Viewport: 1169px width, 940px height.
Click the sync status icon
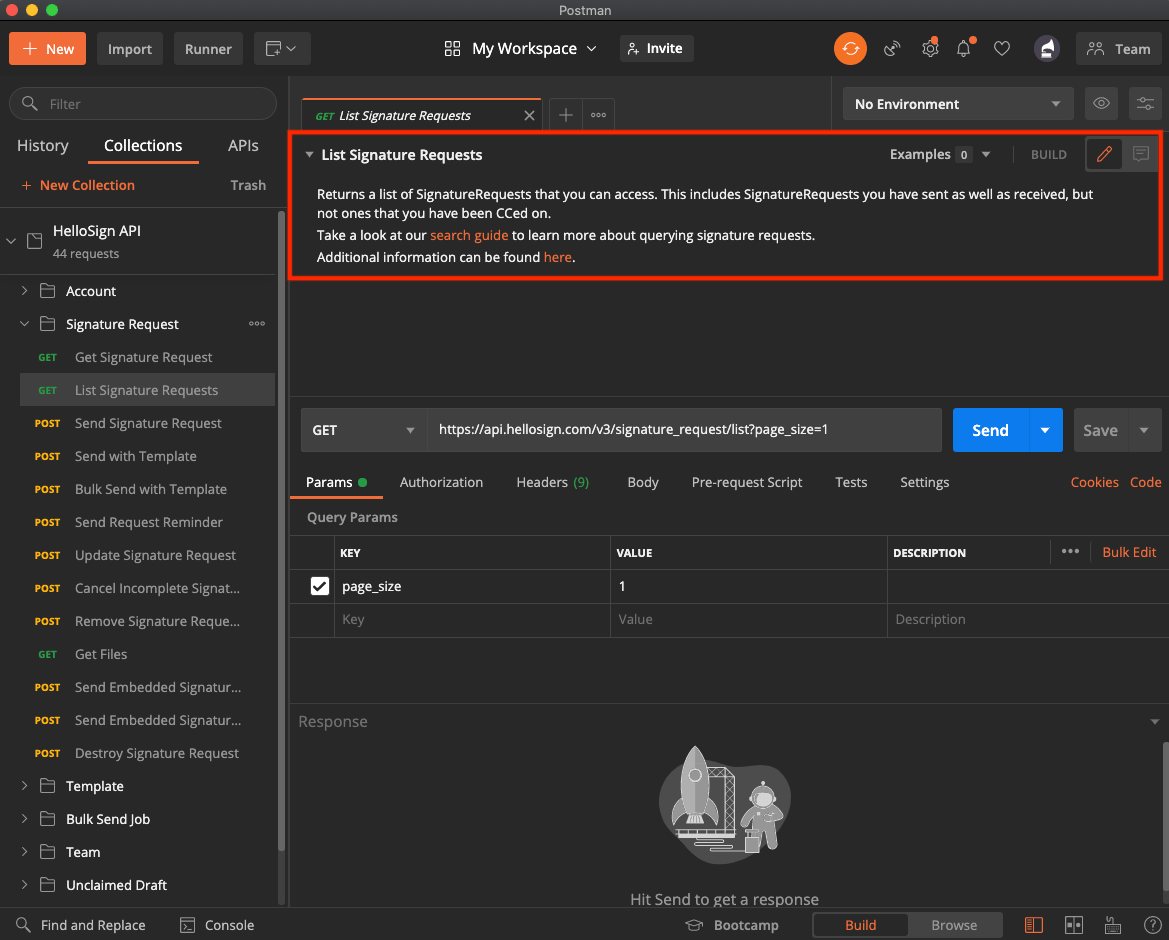(850, 48)
